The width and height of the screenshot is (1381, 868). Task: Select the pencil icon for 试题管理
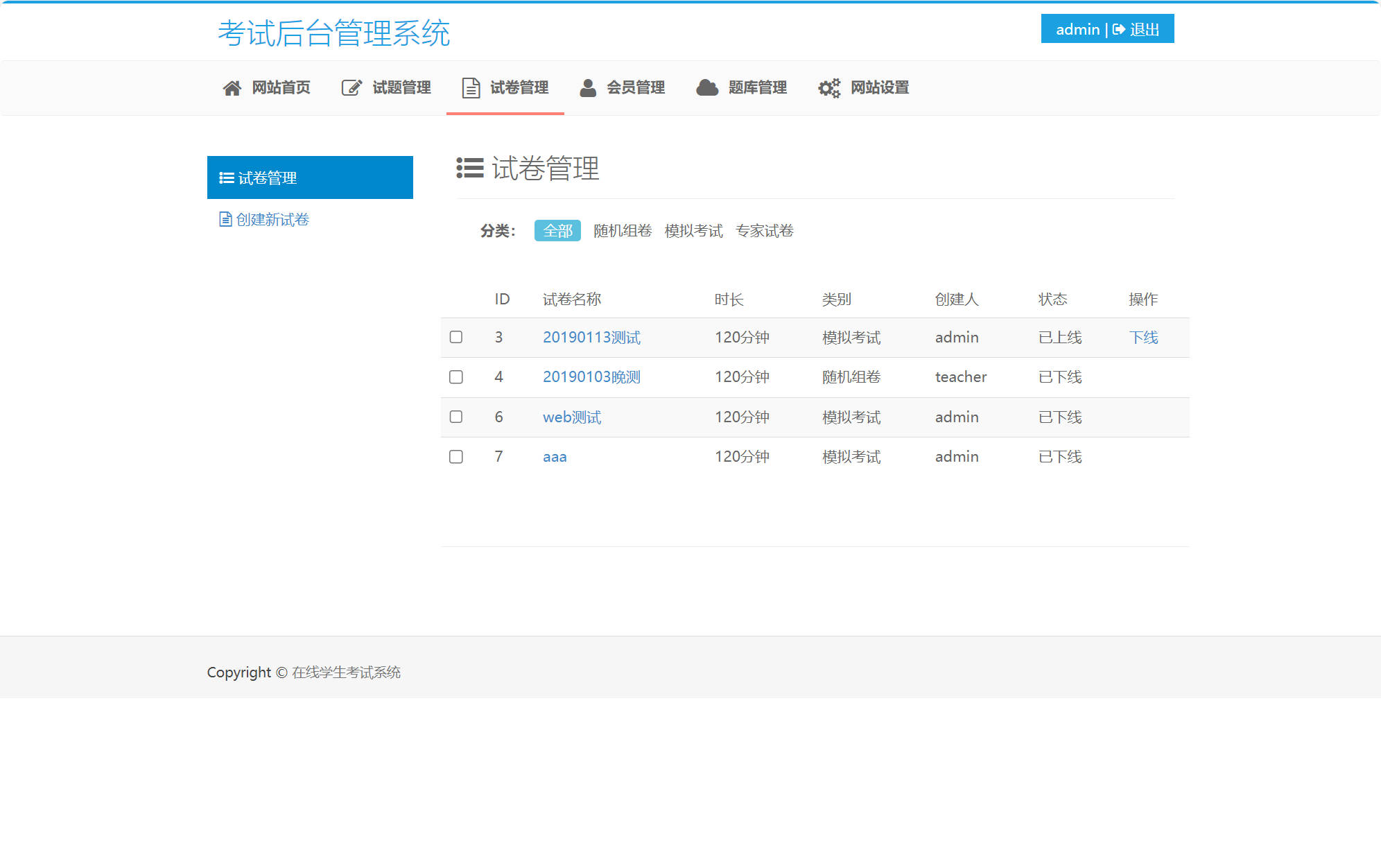coord(350,87)
